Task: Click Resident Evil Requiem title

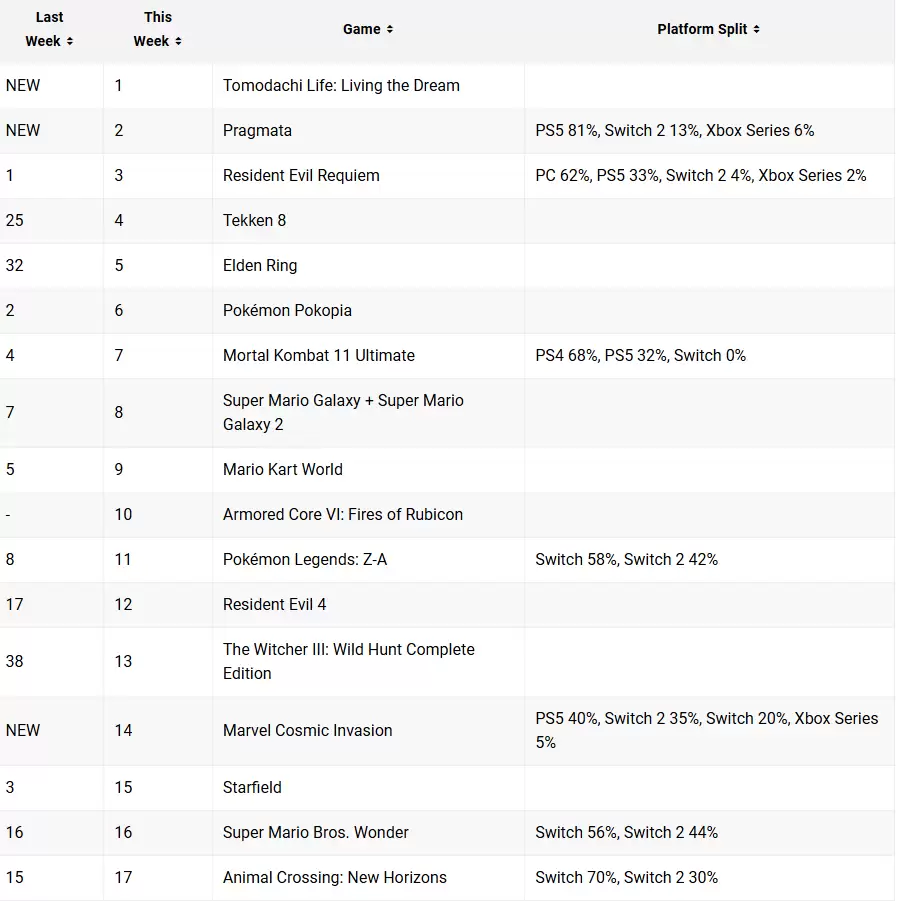Action: point(301,176)
